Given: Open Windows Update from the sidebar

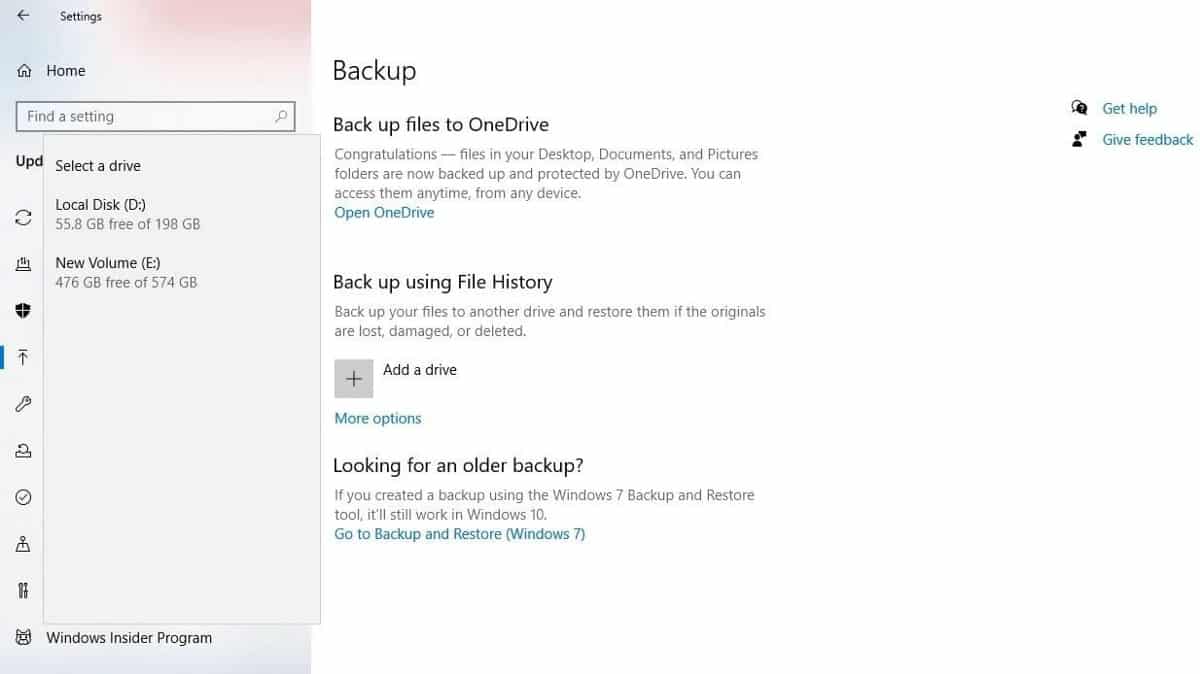Looking at the screenshot, I should 23,217.
